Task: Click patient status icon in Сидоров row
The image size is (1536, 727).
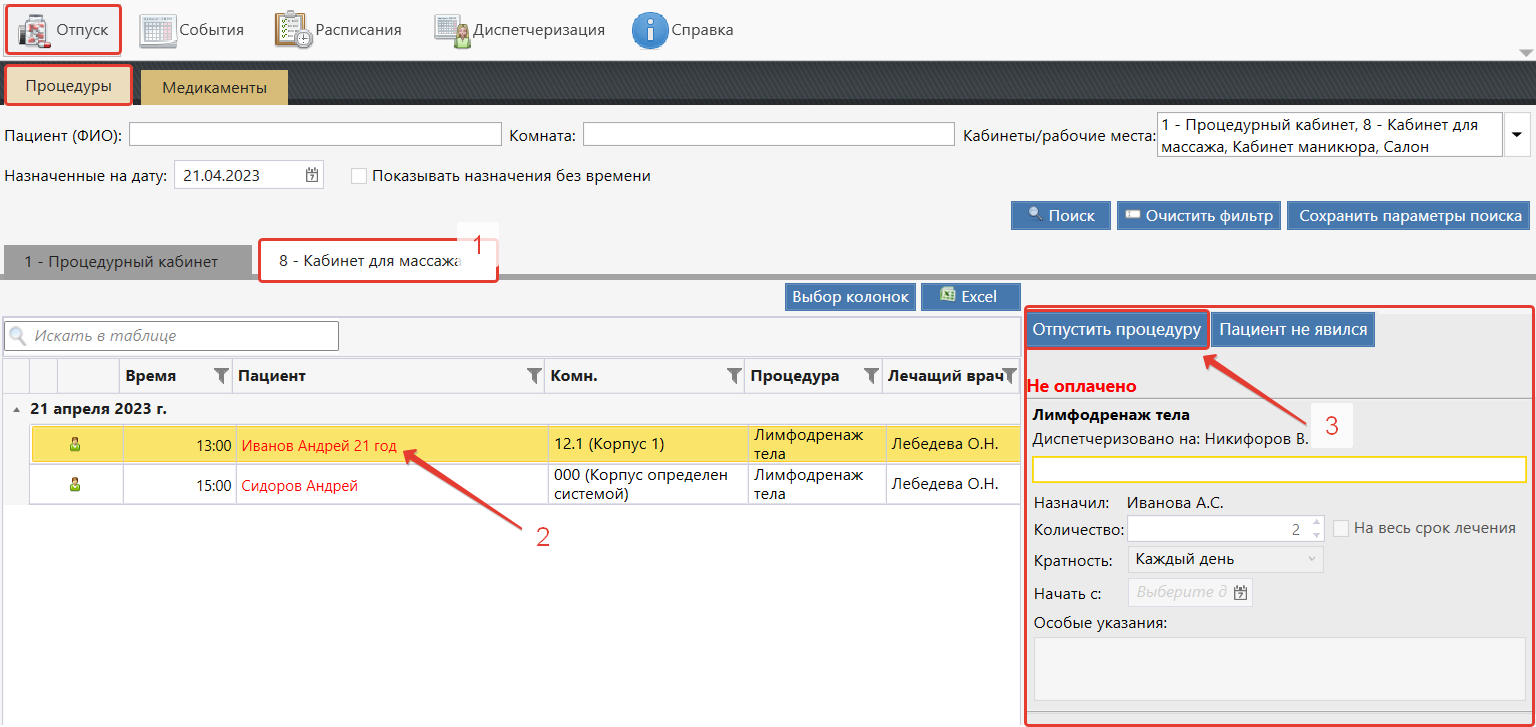Action: (75, 485)
